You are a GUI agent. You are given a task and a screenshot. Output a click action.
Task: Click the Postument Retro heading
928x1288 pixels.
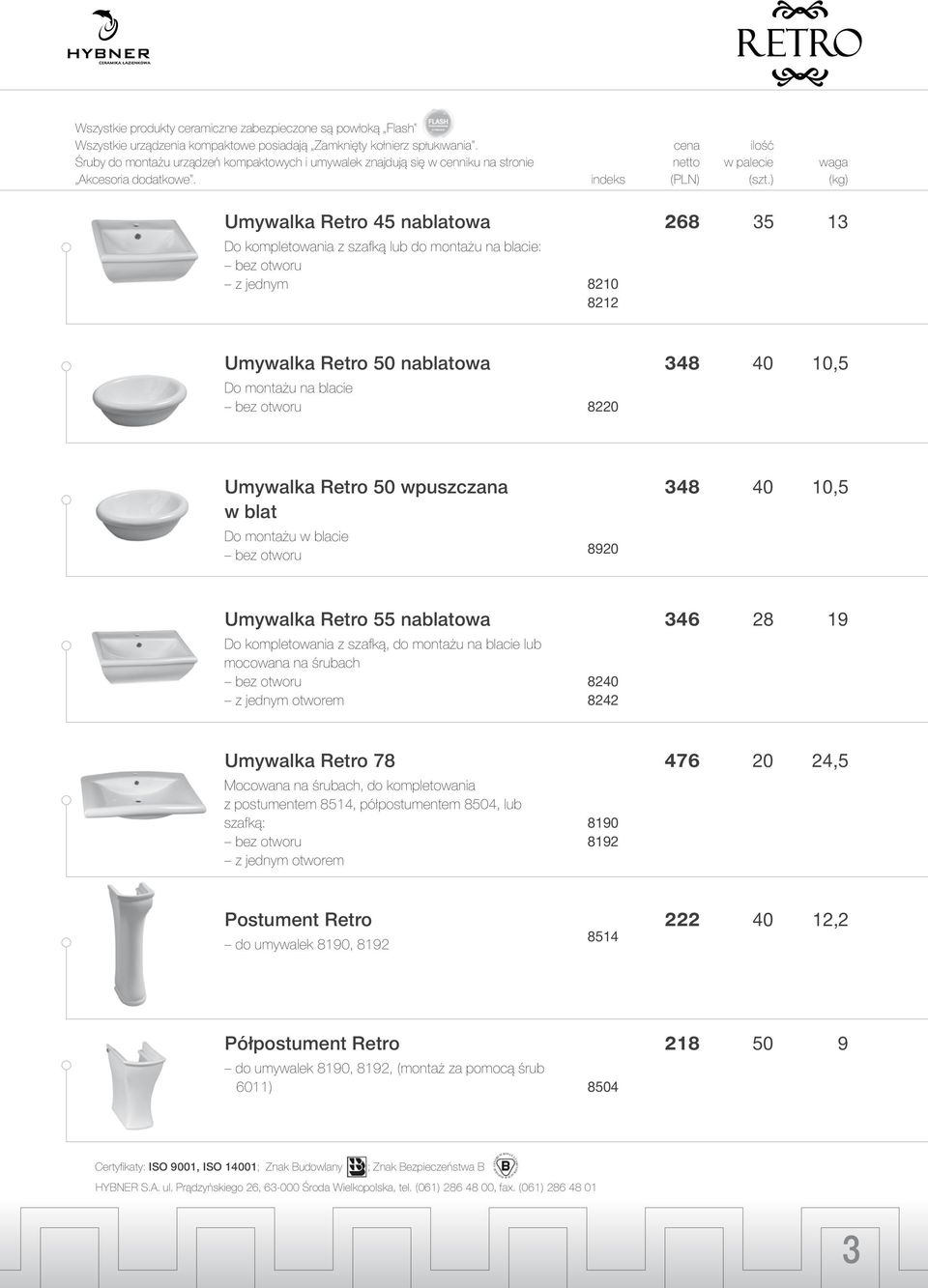(x=298, y=920)
